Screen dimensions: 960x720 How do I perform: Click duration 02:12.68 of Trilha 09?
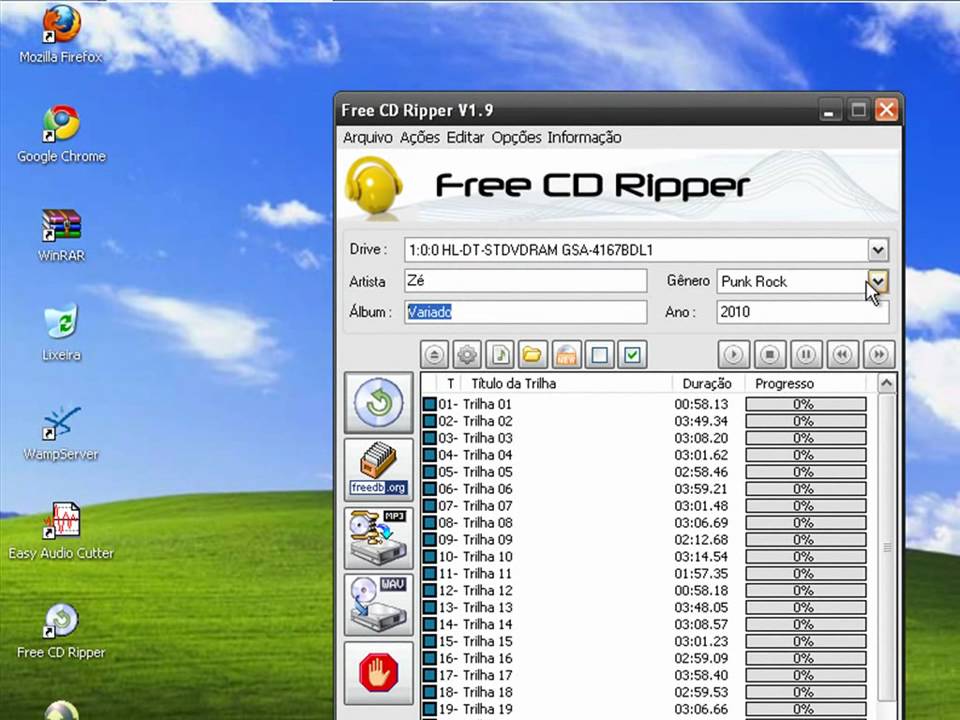point(702,540)
